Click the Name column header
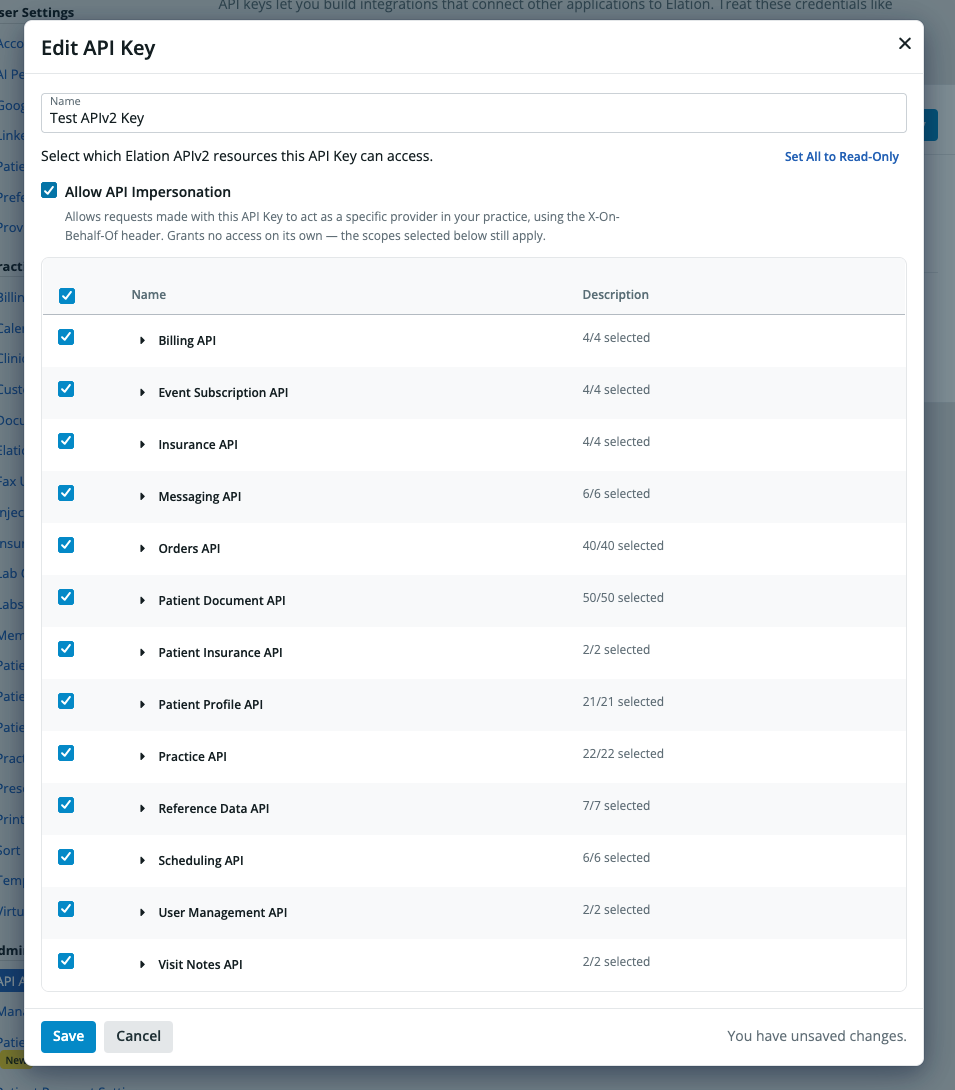The image size is (955, 1090). click(x=149, y=295)
